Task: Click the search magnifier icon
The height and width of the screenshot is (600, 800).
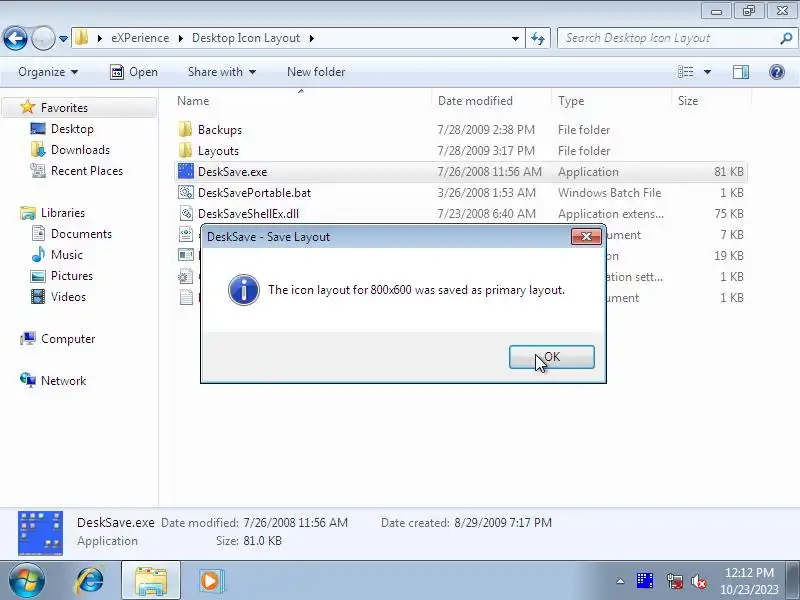Action: point(787,38)
